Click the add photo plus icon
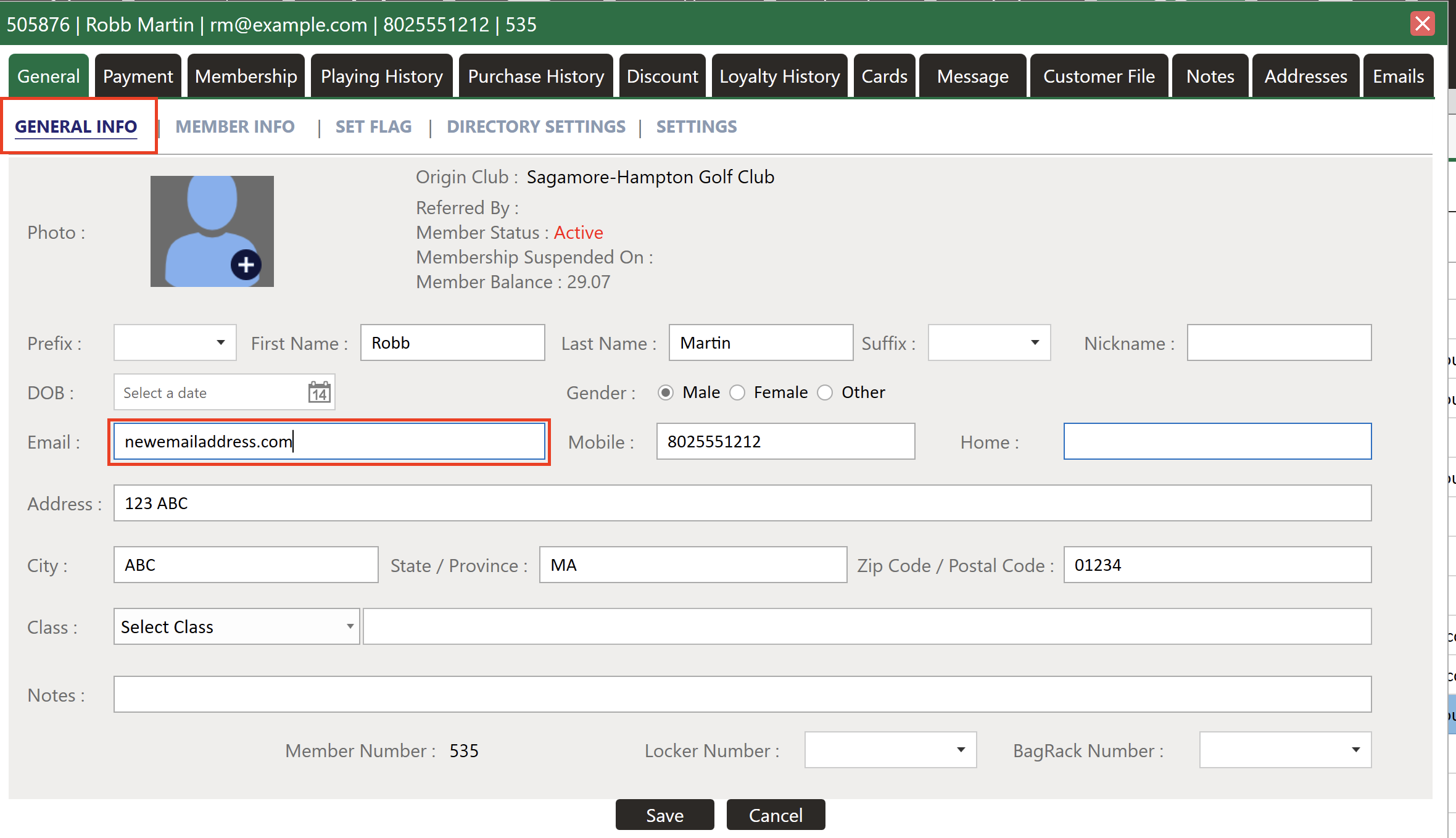The height and width of the screenshot is (838, 1456). 246,265
